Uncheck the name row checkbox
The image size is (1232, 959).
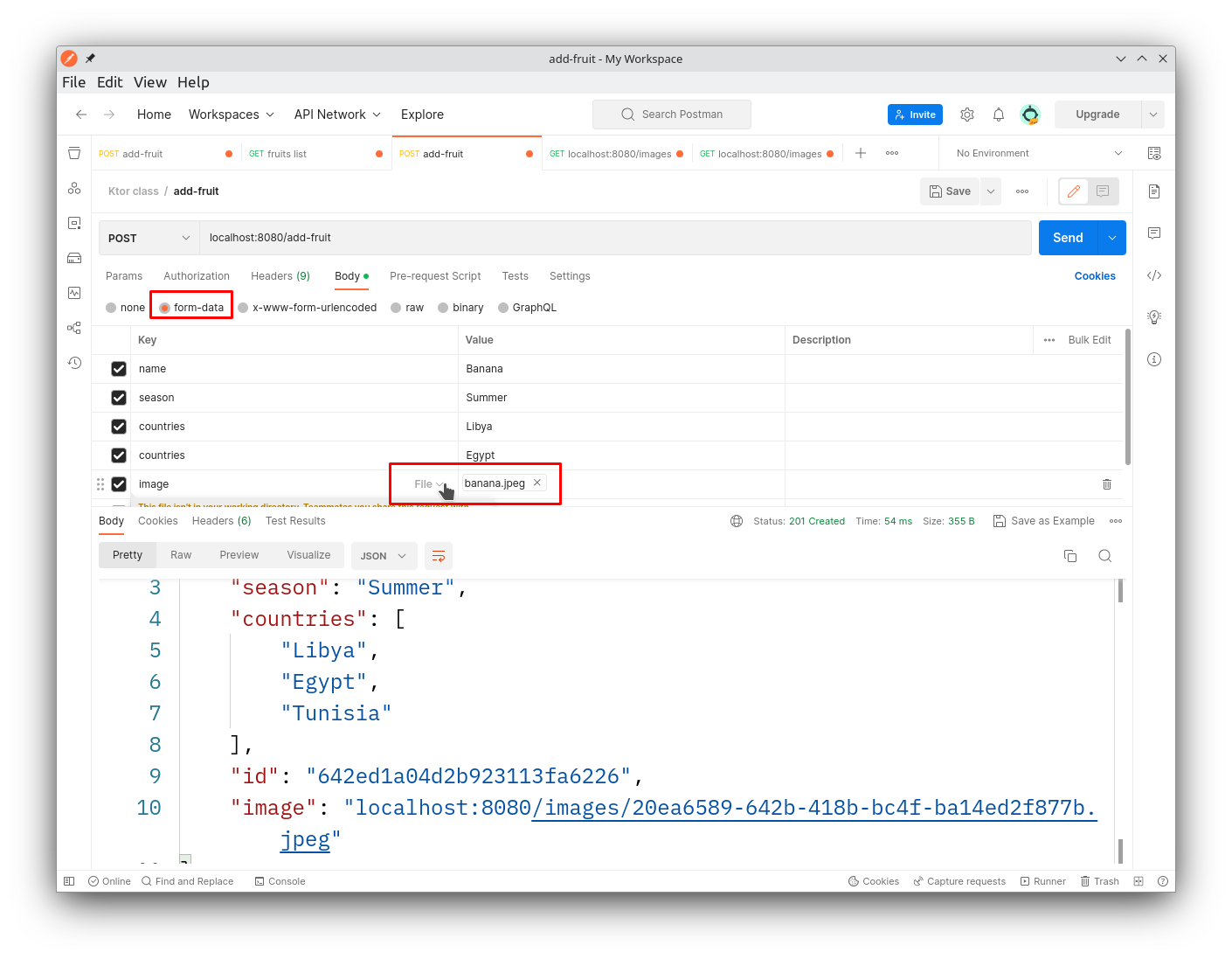[x=119, y=369]
